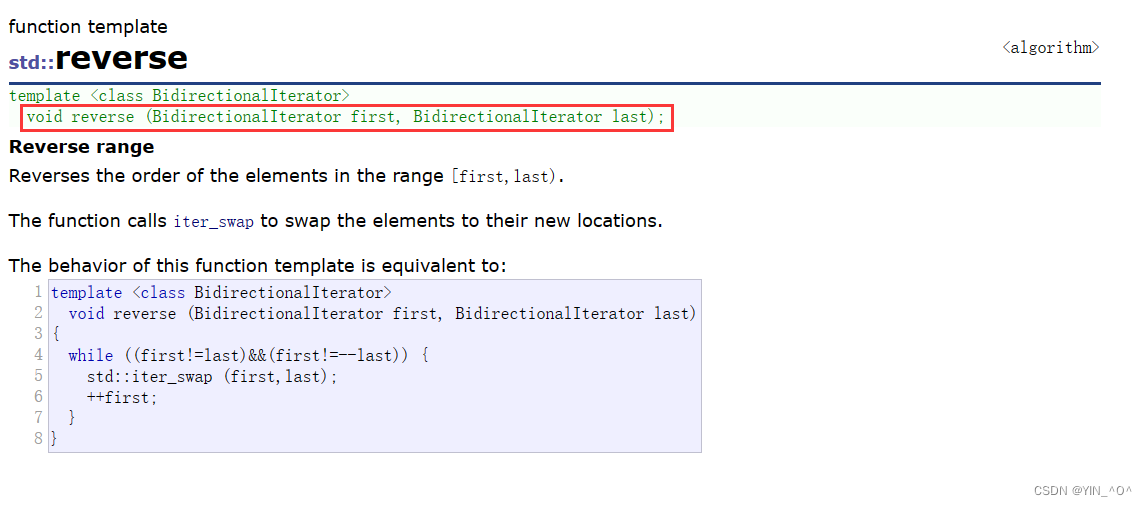Click line number 8 in code listing
The height and width of the screenshot is (506, 1147).
38,439
